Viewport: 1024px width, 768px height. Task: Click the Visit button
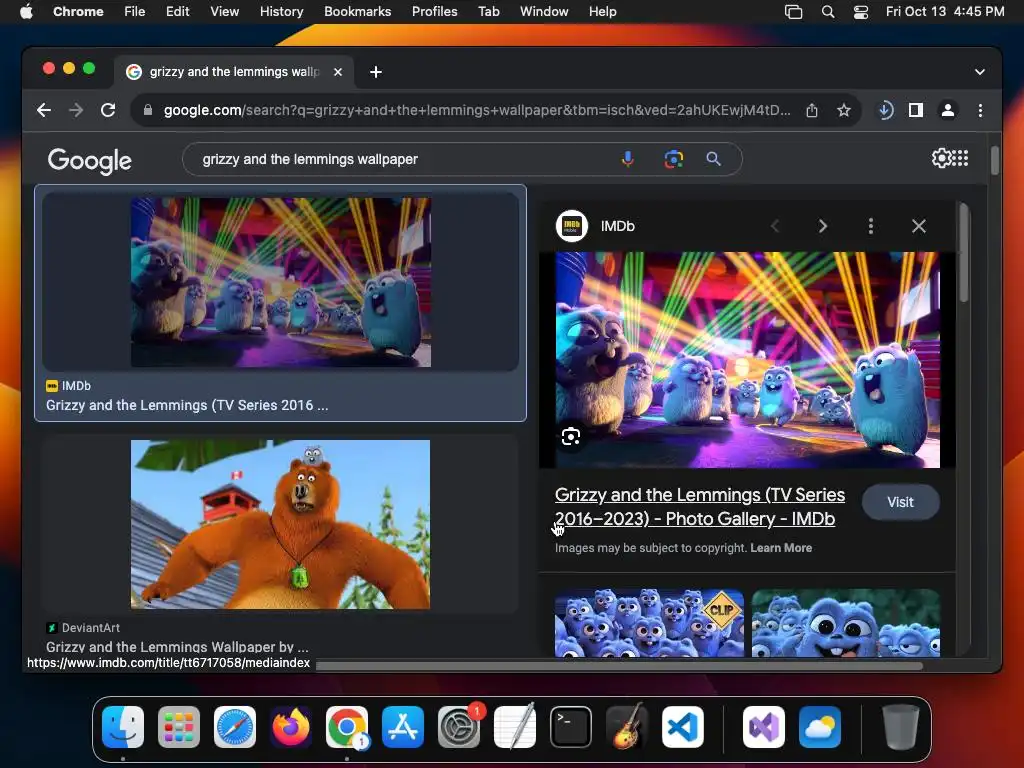(901, 502)
